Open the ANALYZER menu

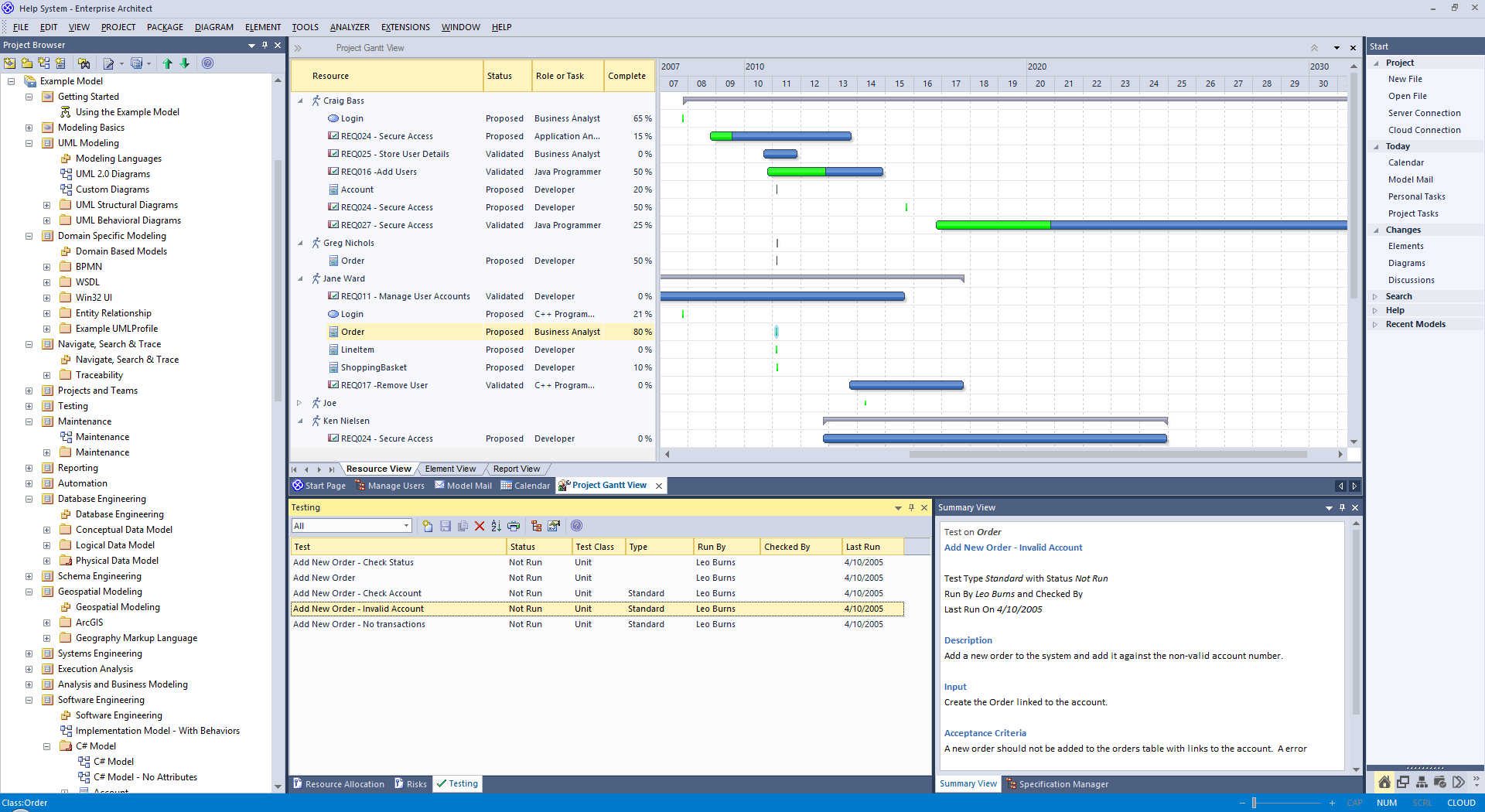coord(350,27)
